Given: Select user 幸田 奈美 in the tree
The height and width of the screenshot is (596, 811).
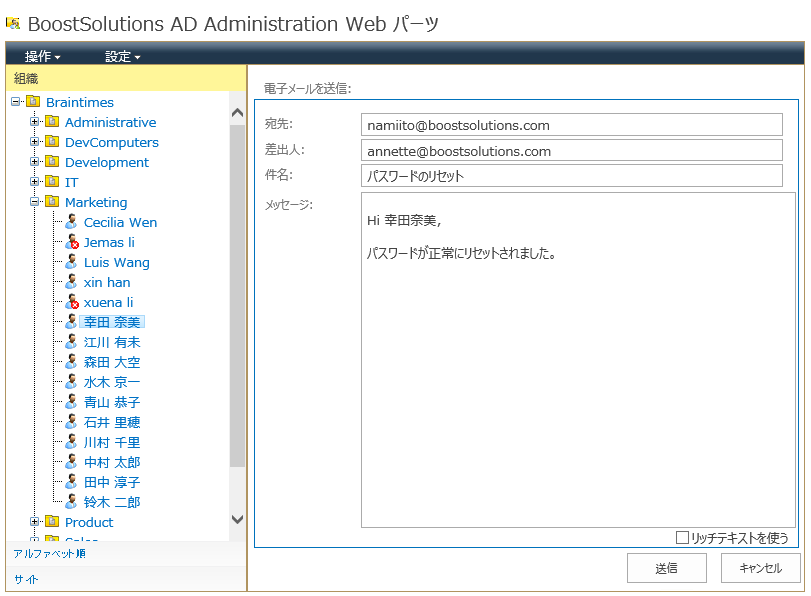Looking at the screenshot, I should coord(112,322).
